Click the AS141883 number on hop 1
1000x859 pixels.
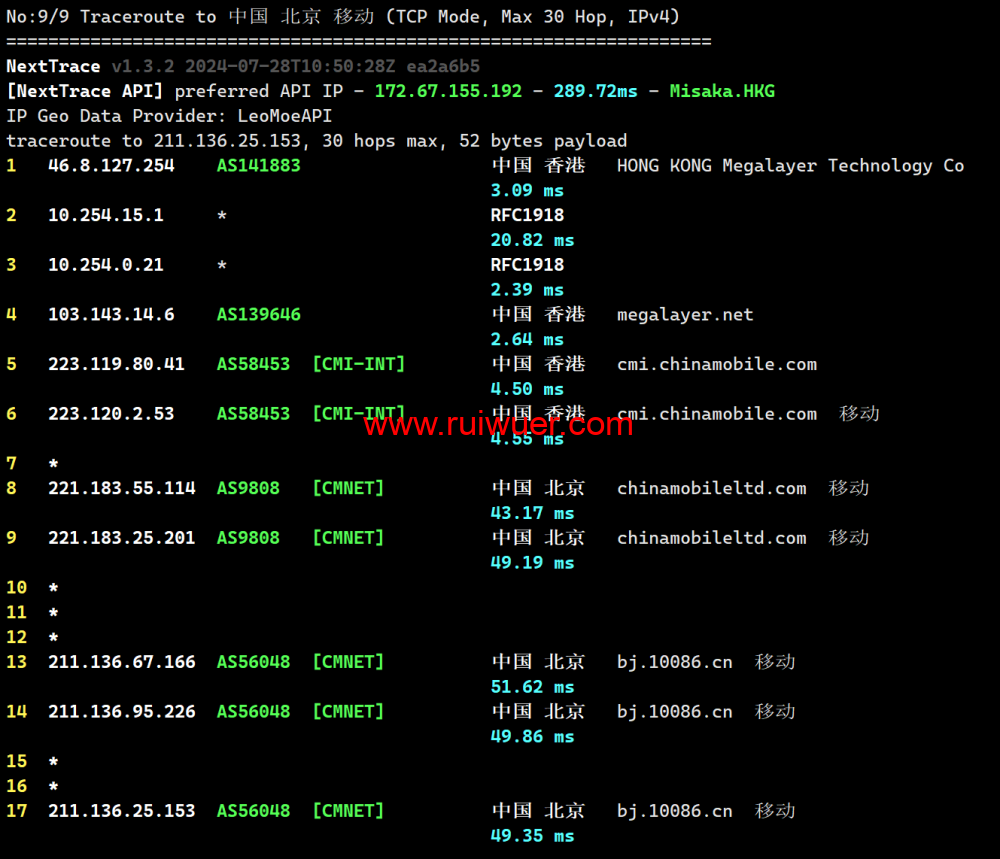(258, 165)
